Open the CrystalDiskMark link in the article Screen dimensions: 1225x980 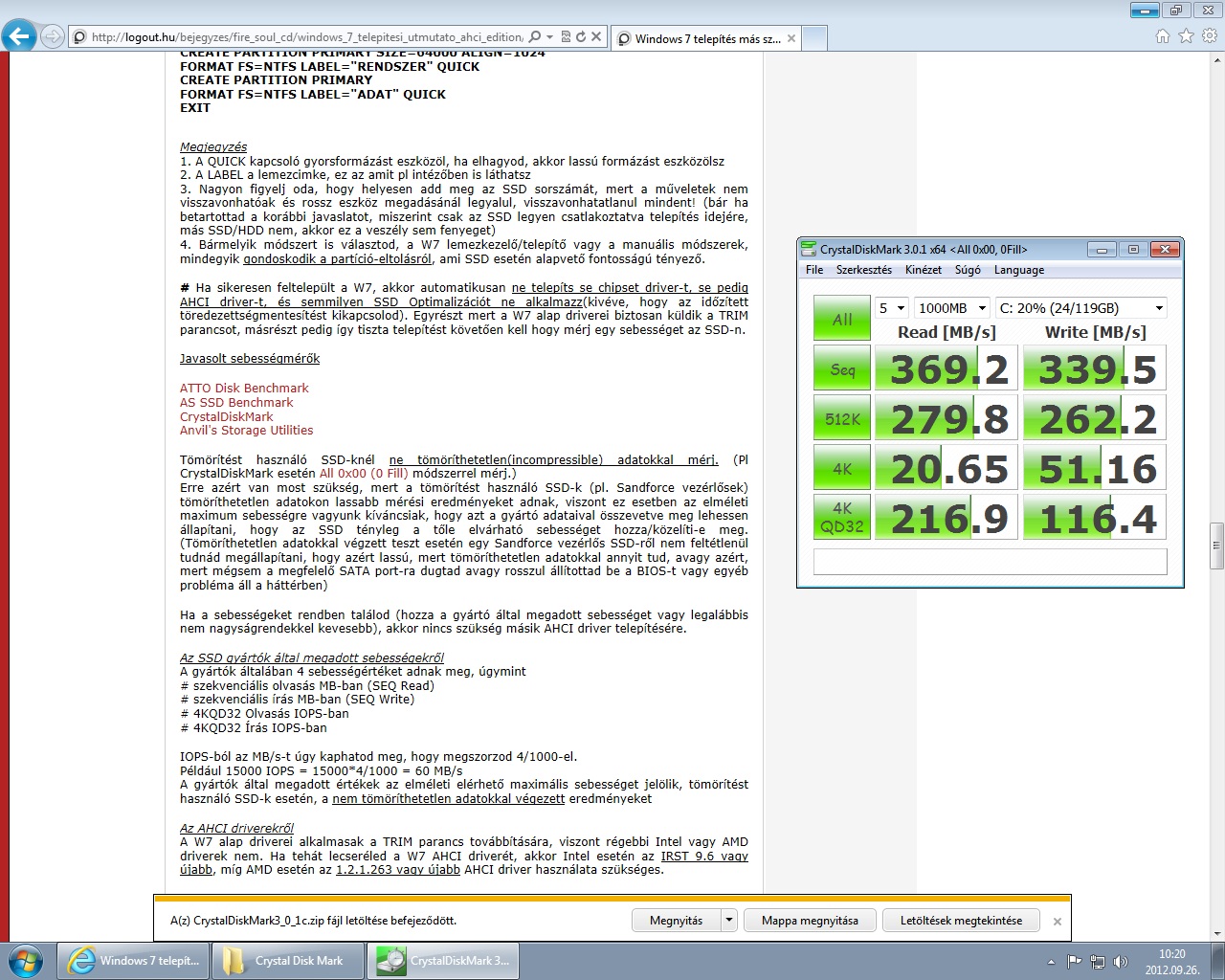(227, 417)
